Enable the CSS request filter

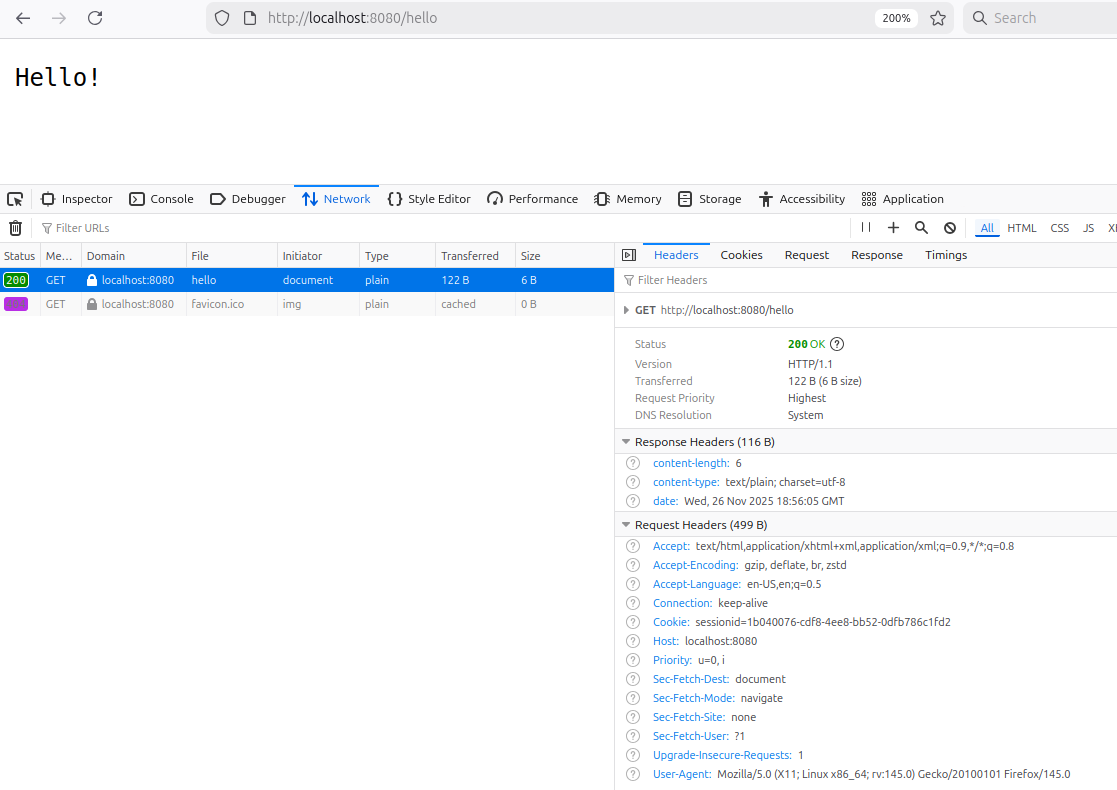pos(1059,228)
